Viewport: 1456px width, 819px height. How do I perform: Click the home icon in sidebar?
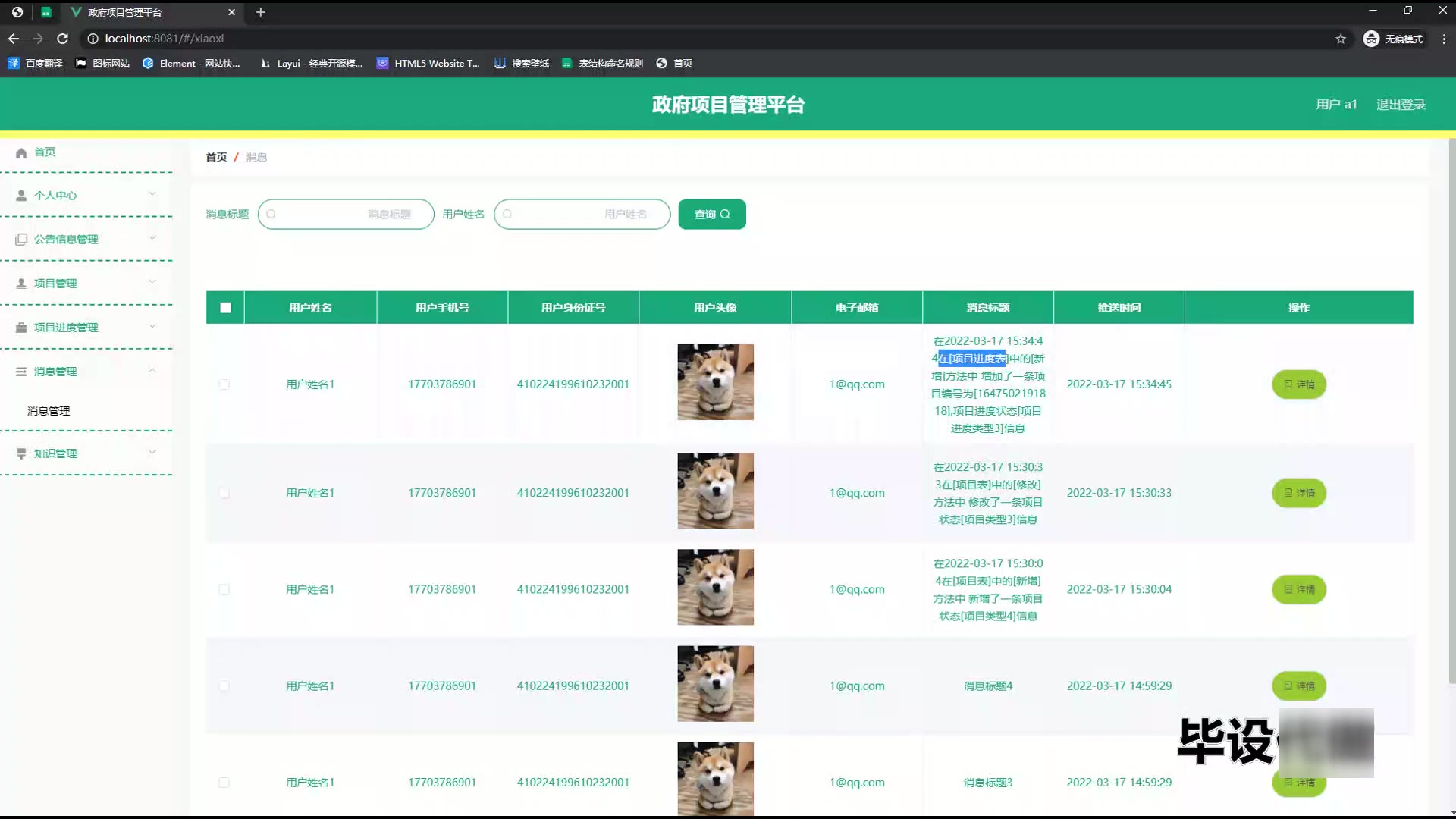click(x=21, y=152)
